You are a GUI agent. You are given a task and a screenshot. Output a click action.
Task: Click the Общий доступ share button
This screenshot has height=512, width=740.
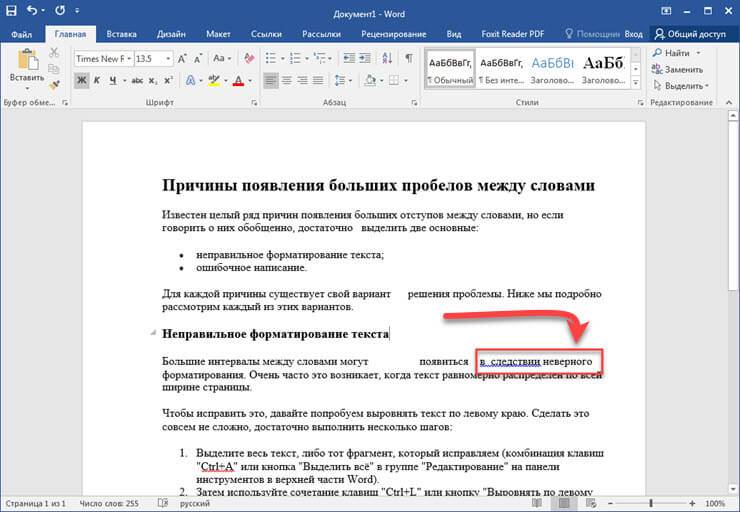[691, 34]
